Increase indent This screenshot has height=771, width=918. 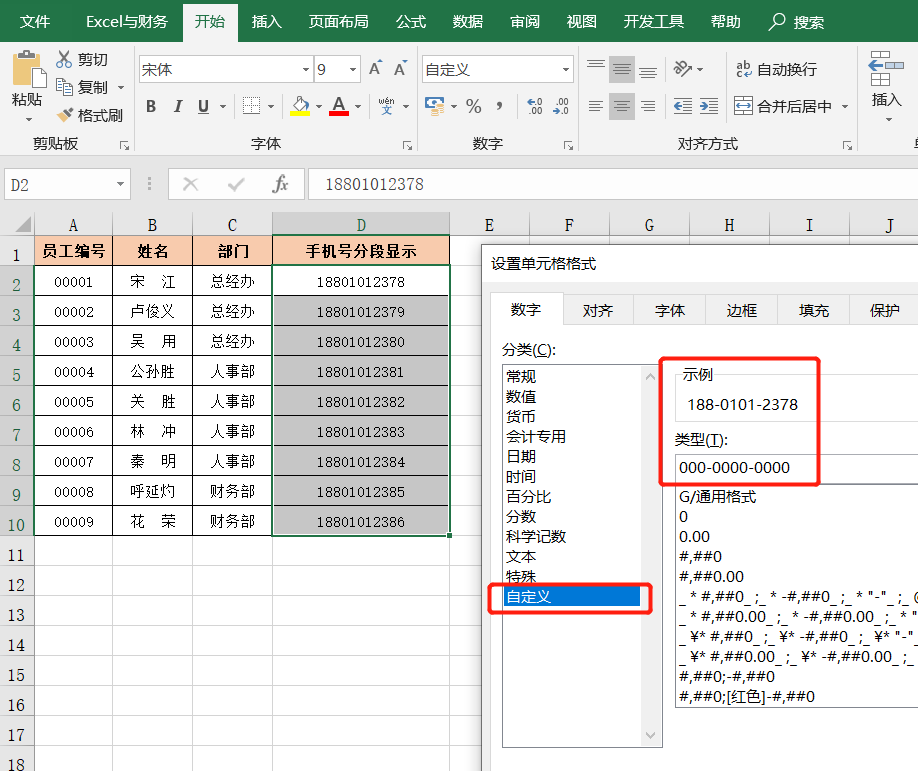(708, 107)
